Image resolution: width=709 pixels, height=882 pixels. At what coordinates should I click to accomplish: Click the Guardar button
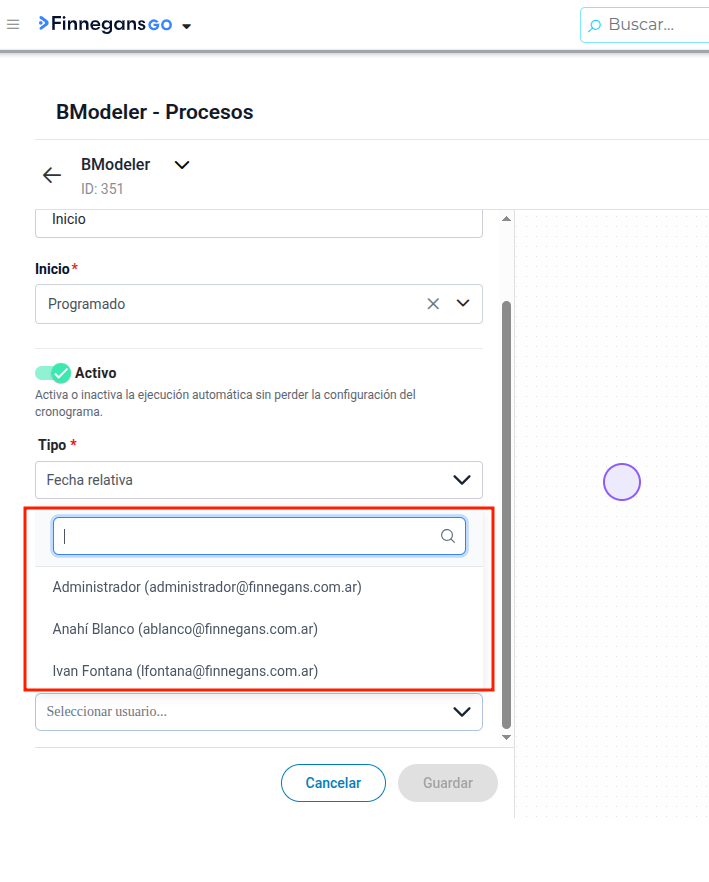[448, 783]
